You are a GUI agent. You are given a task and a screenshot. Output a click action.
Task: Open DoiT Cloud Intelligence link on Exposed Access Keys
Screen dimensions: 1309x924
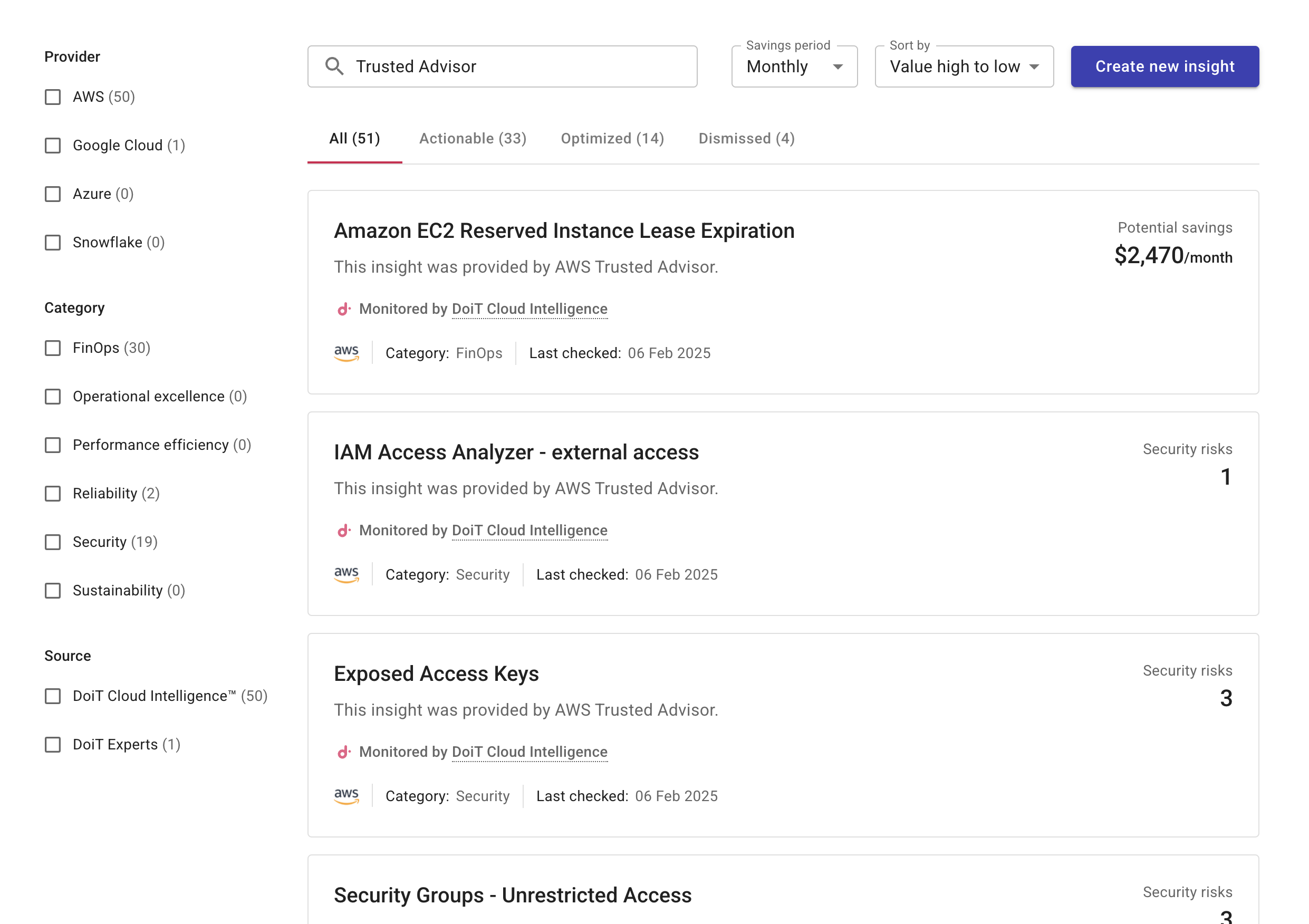(529, 752)
